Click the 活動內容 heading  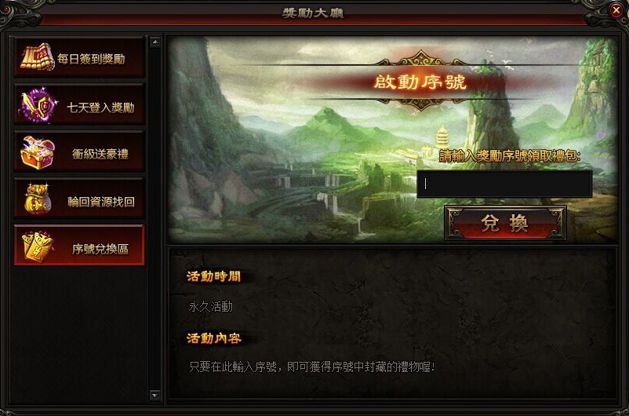tap(214, 338)
